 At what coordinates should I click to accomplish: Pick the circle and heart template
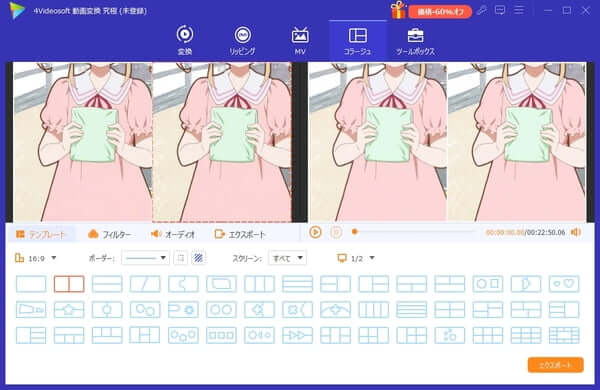pyautogui.click(x=564, y=284)
